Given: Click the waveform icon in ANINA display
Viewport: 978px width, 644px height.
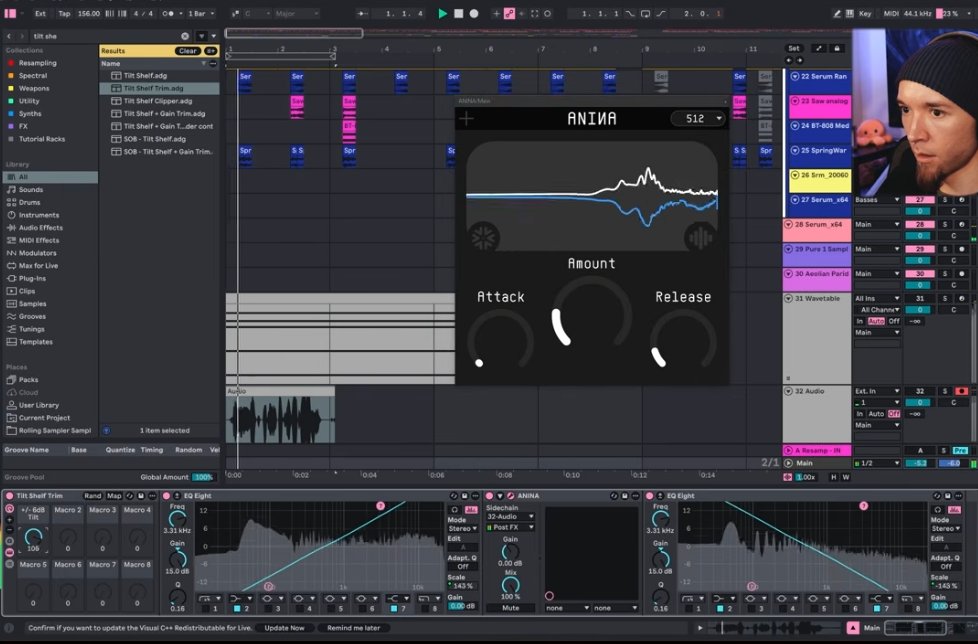Looking at the screenshot, I should pos(700,238).
